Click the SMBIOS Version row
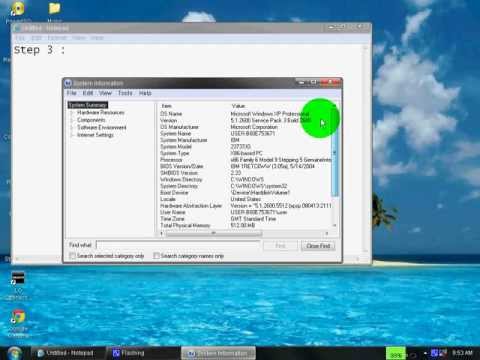This screenshot has height=360, width=480. coord(245,173)
